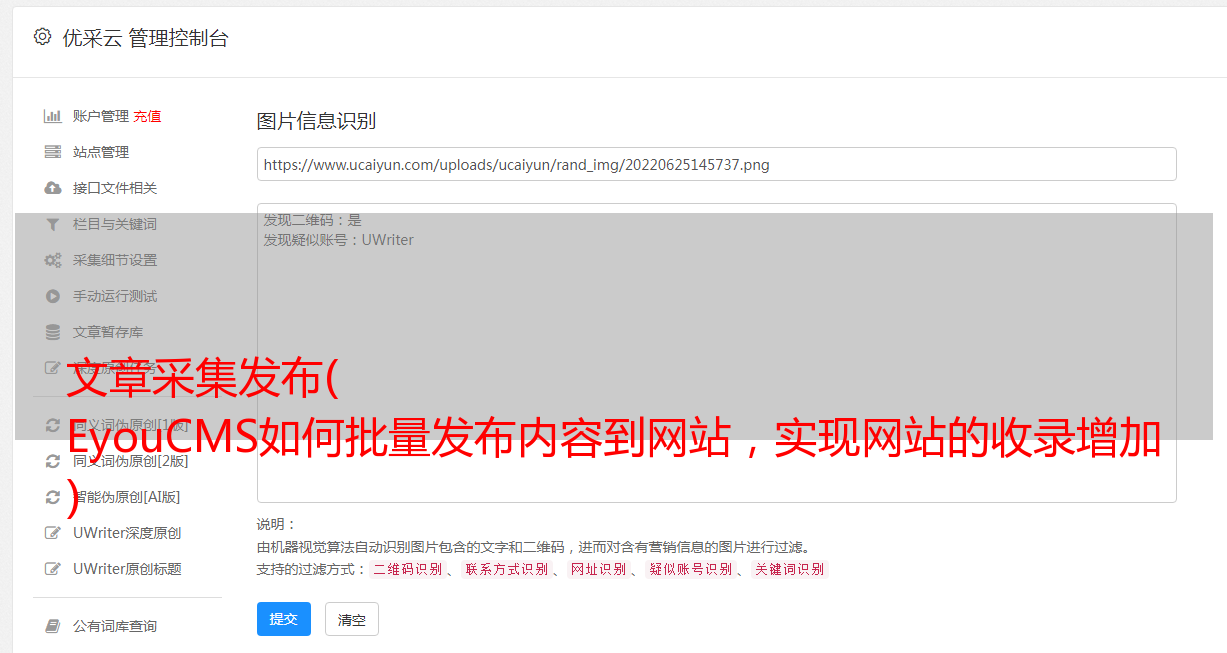This screenshot has height=653, width=1227.
Task: Click the 清空 button
Action: point(352,619)
